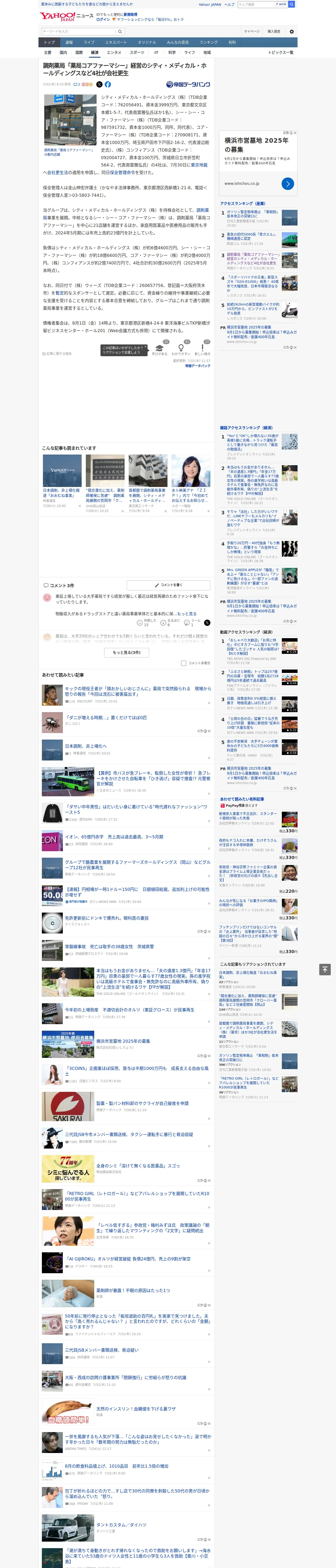Expand the first comment with もっと見る

coord(187,614)
